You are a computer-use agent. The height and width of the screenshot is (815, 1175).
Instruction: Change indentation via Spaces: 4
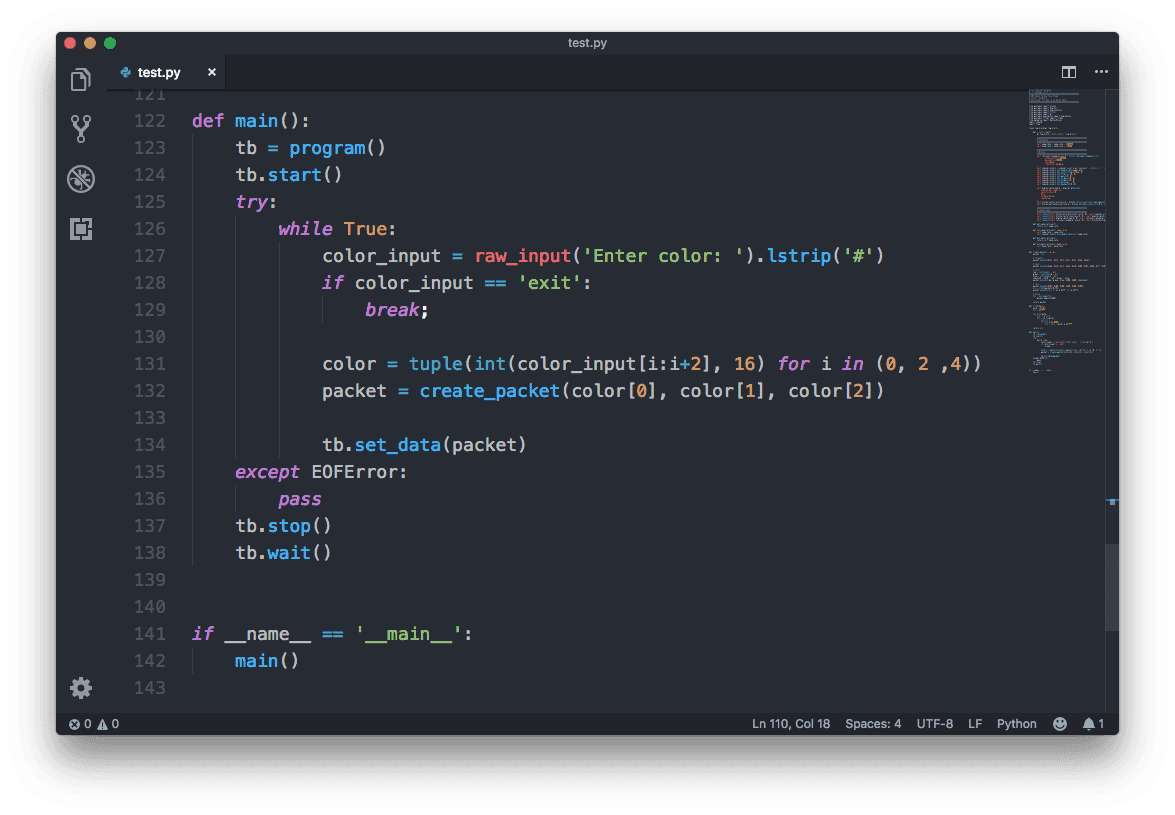(873, 724)
